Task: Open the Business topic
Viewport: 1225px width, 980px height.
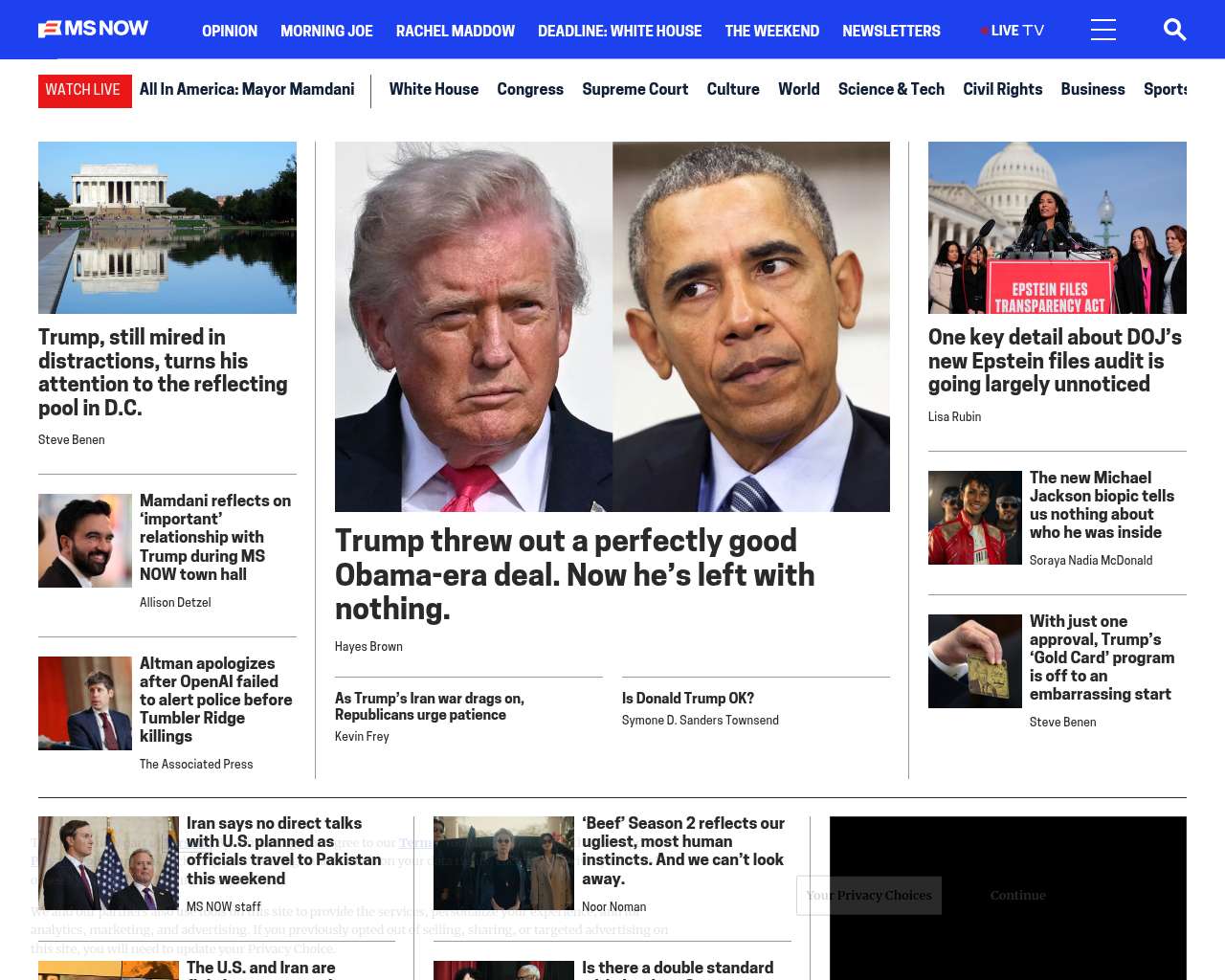Action: pyautogui.click(x=1093, y=89)
